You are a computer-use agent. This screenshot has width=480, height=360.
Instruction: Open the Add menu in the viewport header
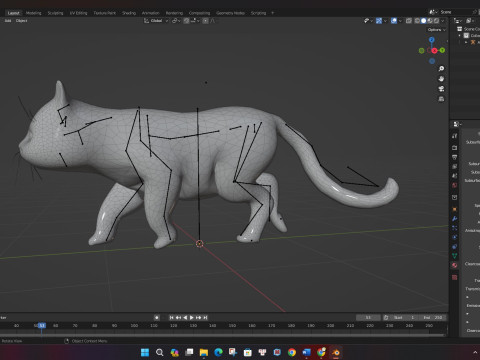click(8, 21)
